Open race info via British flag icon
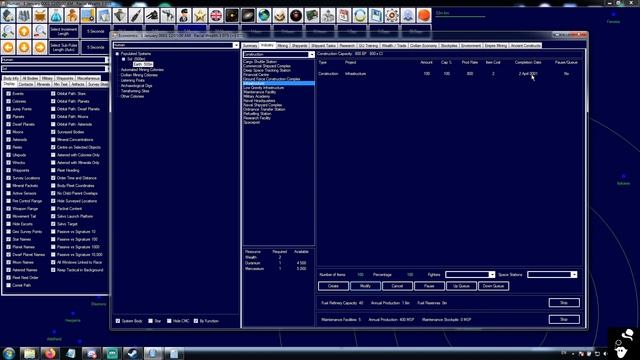The width and height of the screenshot is (640, 360). (216, 16)
